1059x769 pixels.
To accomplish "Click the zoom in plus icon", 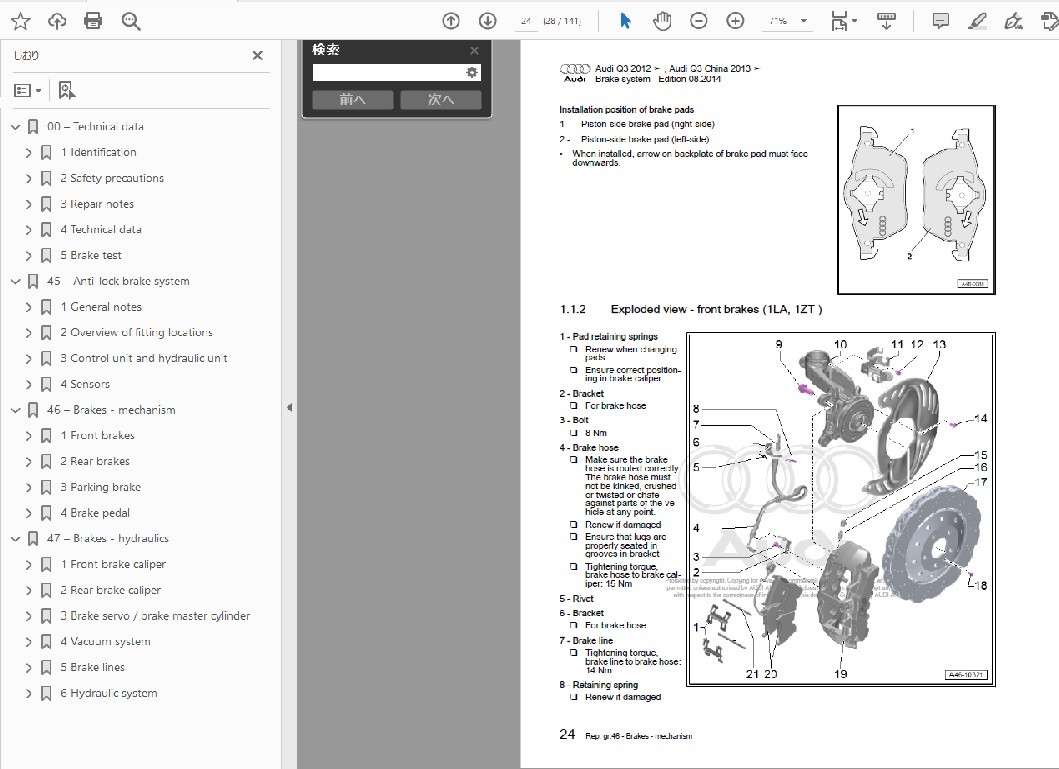I will pyautogui.click(x=735, y=21).
